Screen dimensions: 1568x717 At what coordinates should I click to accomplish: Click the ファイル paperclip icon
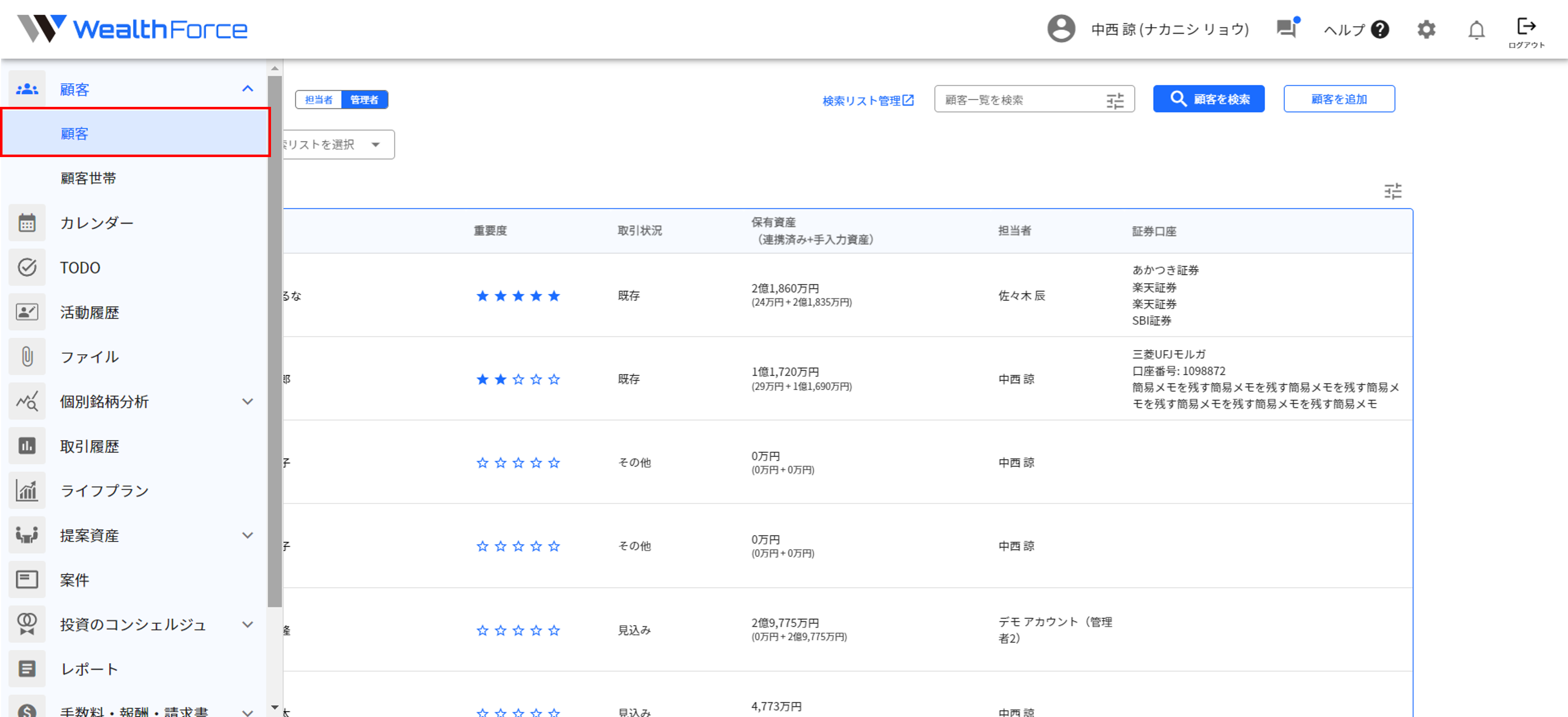click(27, 357)
